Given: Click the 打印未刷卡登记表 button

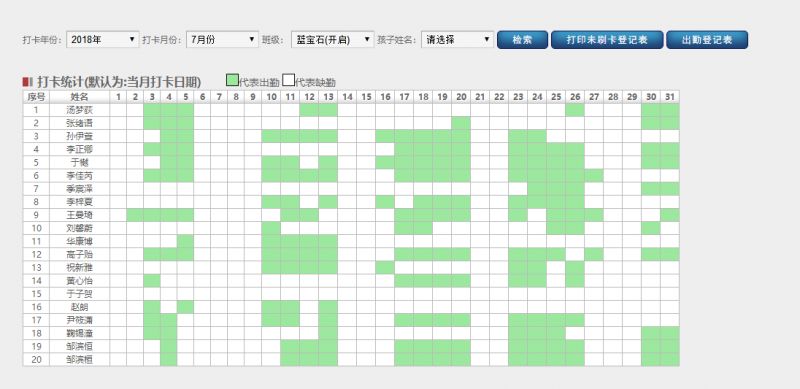Looking at the screenshot, I should pyautogui.click(x=607, y=40).
